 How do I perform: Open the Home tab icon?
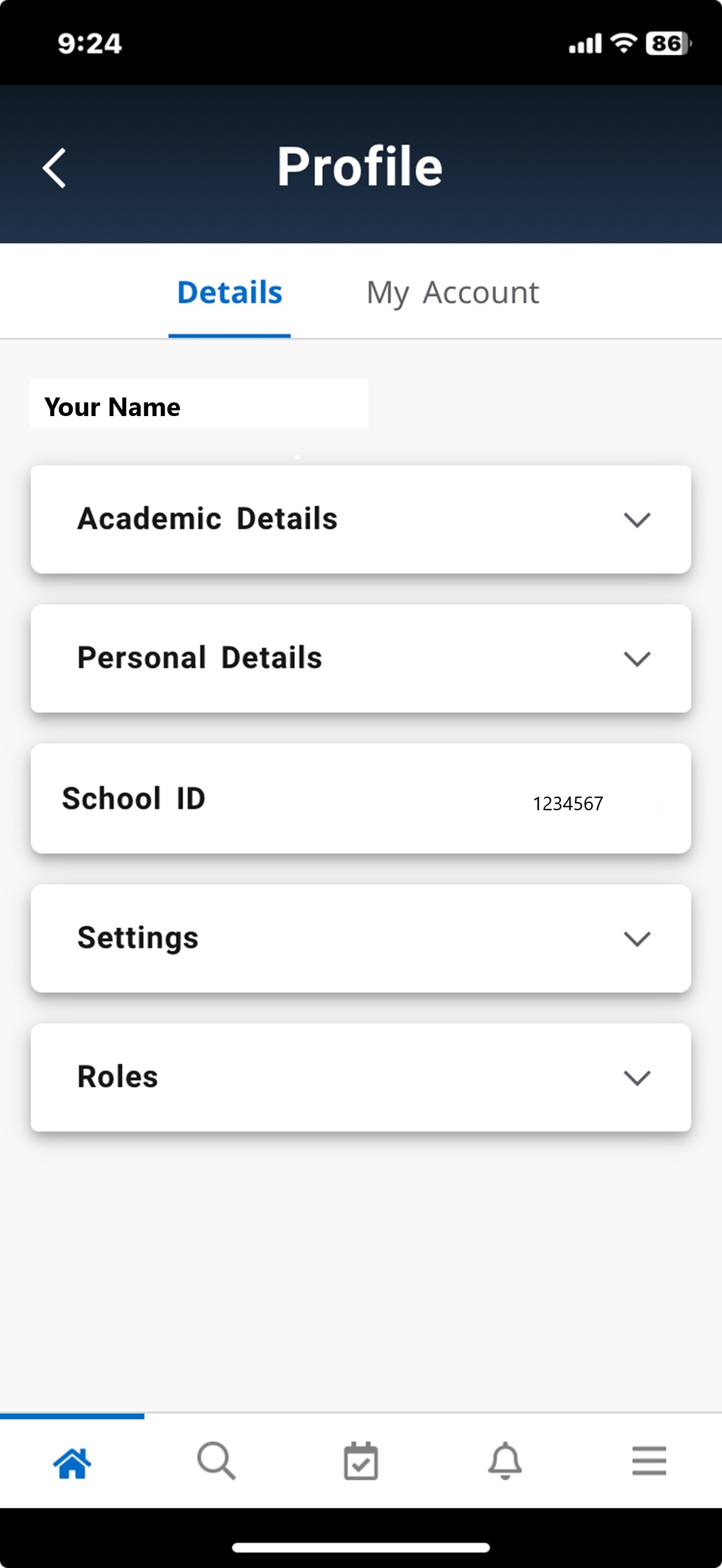72,1462
